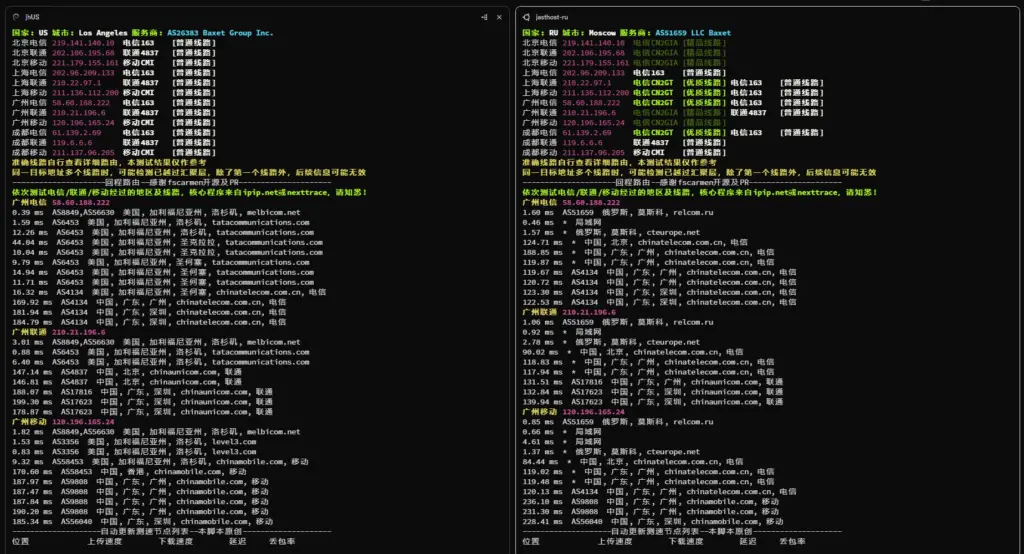The width and height of the screenshot is (1024, 554).
Task: Click the terminal icon beside jhUS title
Action: coord(17,17)
